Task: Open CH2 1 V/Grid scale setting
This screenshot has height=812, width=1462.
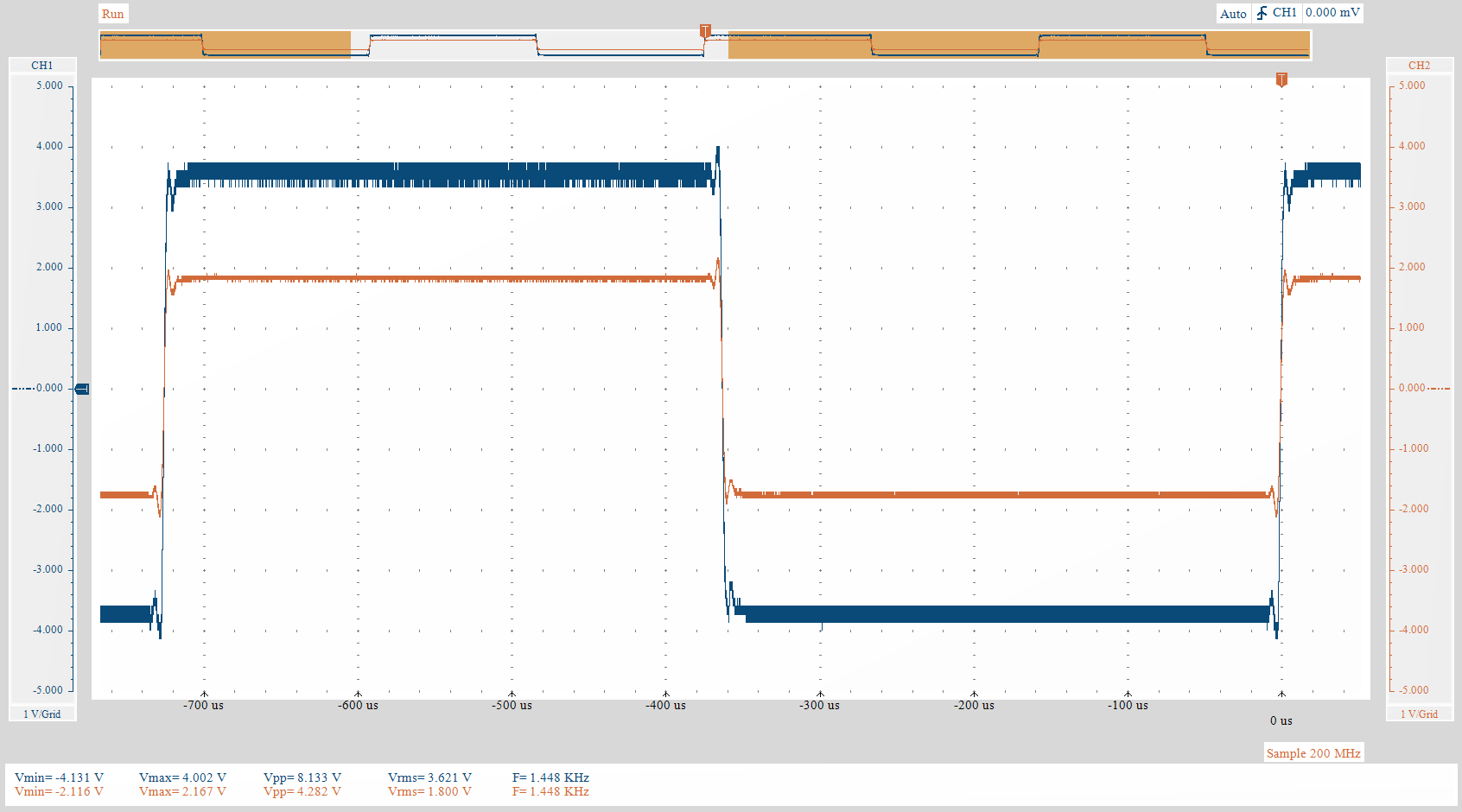Action: [x=1419, y=714]
